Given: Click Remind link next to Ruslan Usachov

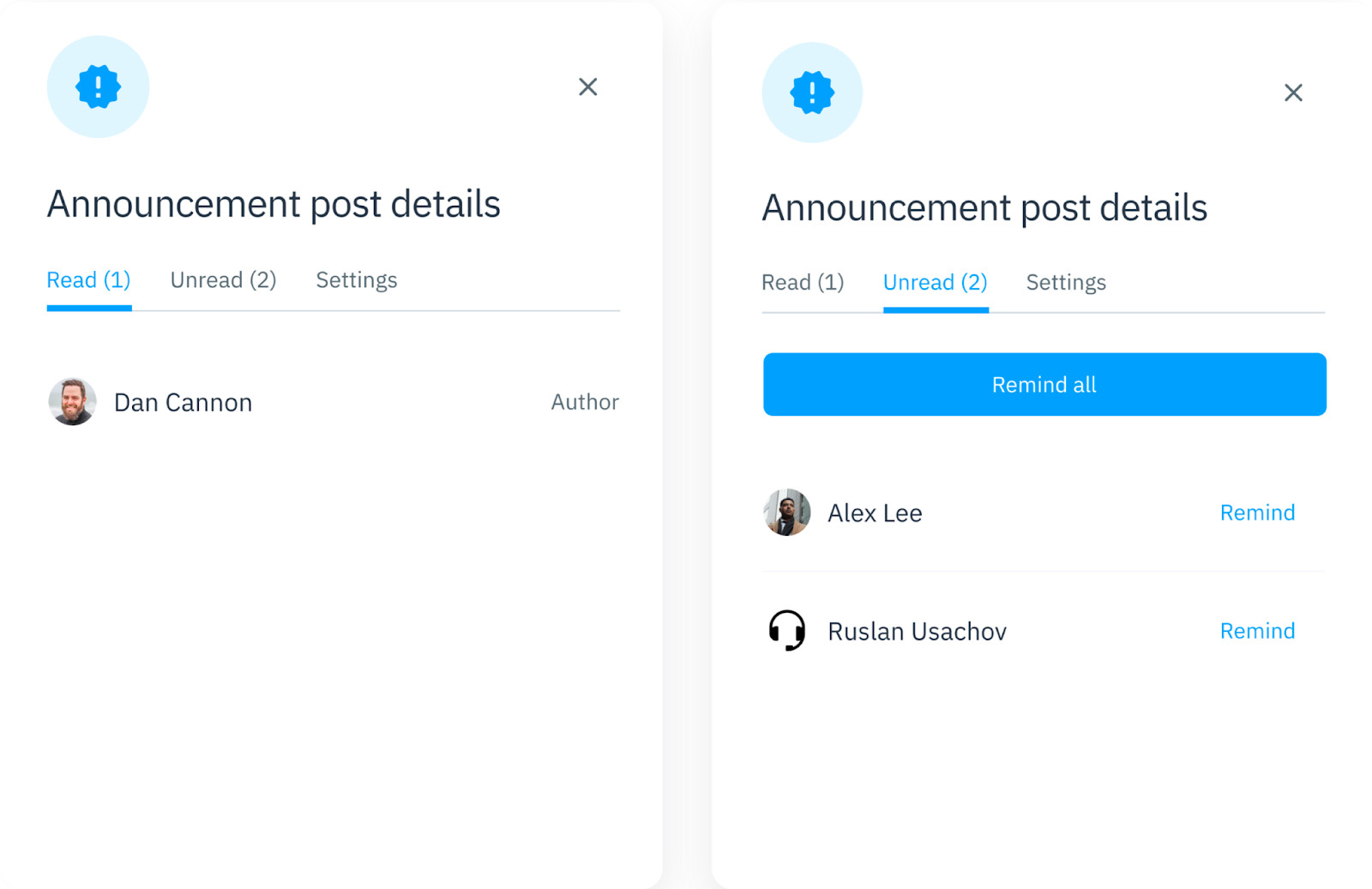Looking at the screenshot, I should coord(1257,631).
